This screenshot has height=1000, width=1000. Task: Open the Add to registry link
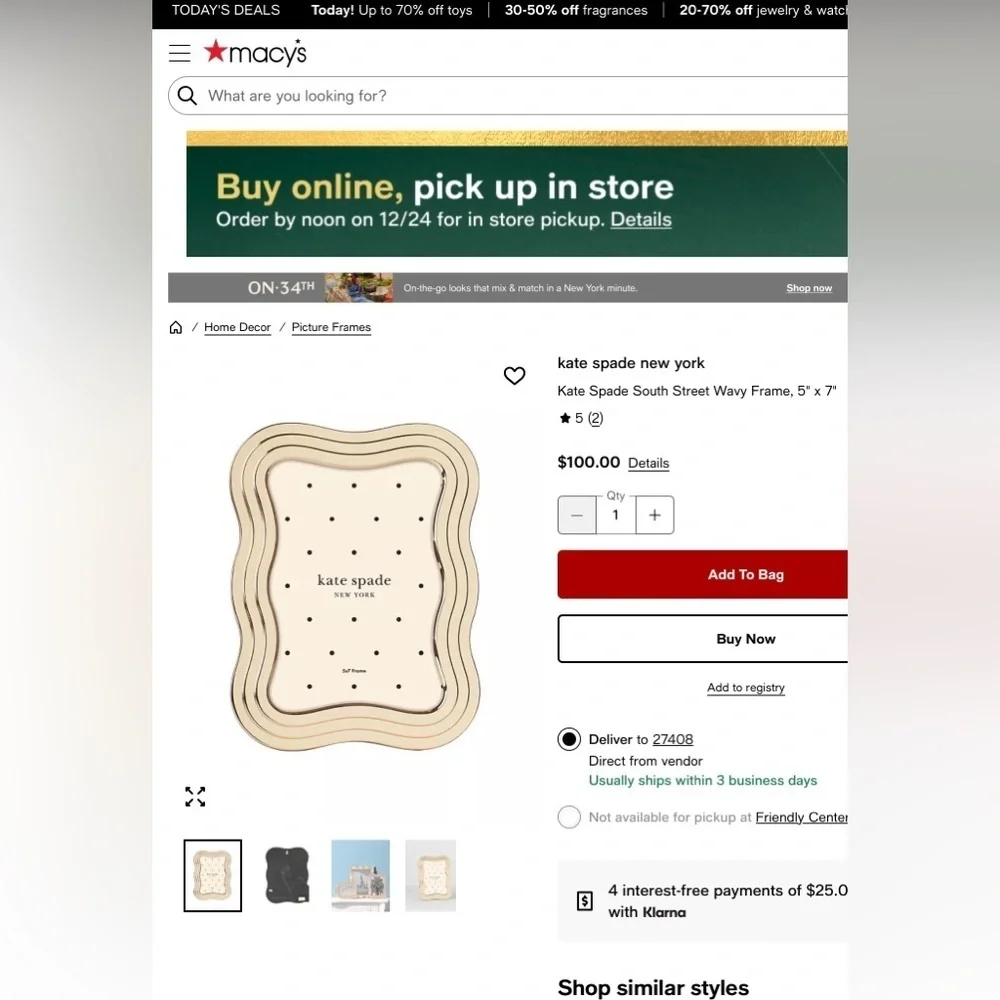point(746,688)
